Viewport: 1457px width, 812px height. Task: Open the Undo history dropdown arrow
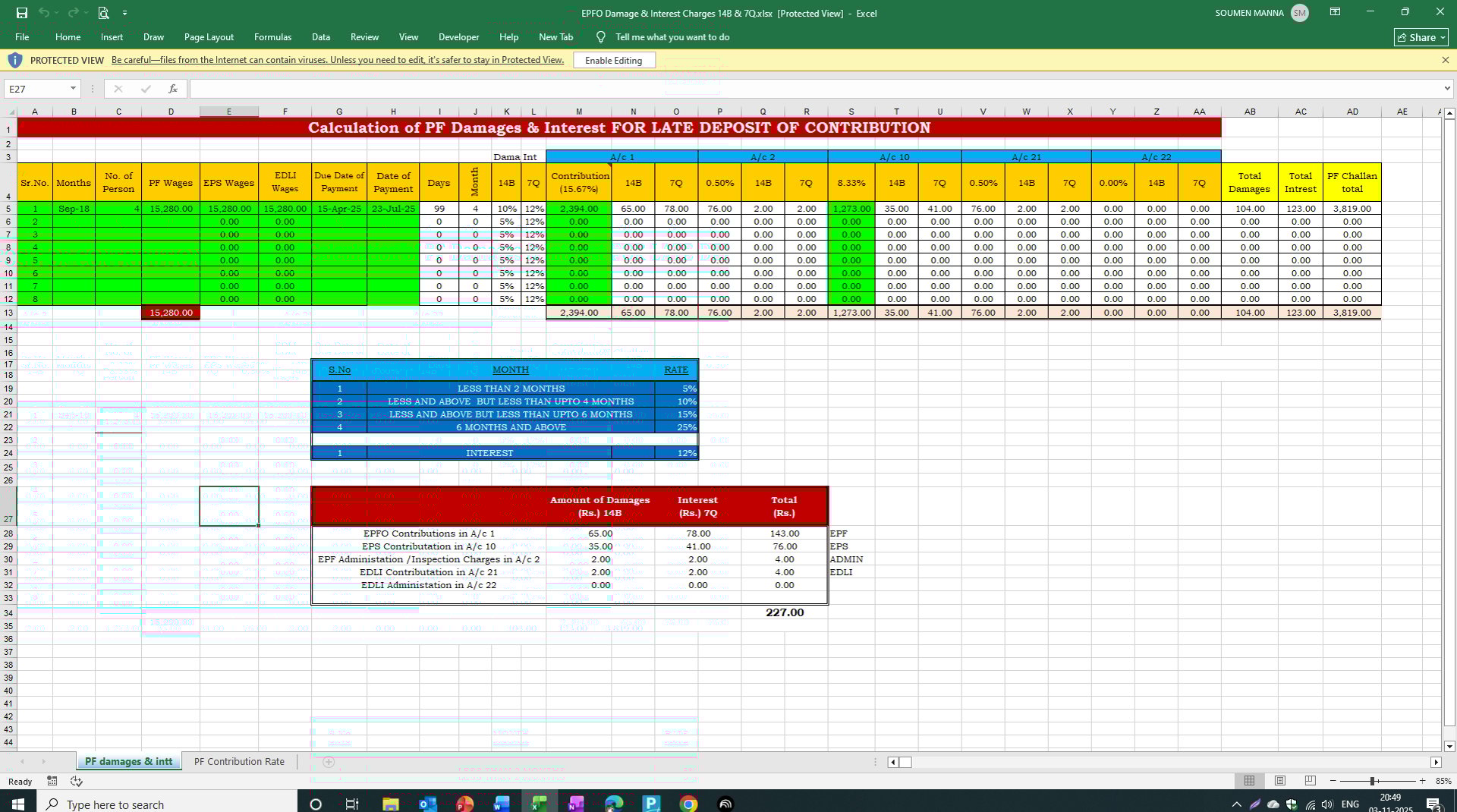point(57,13)
